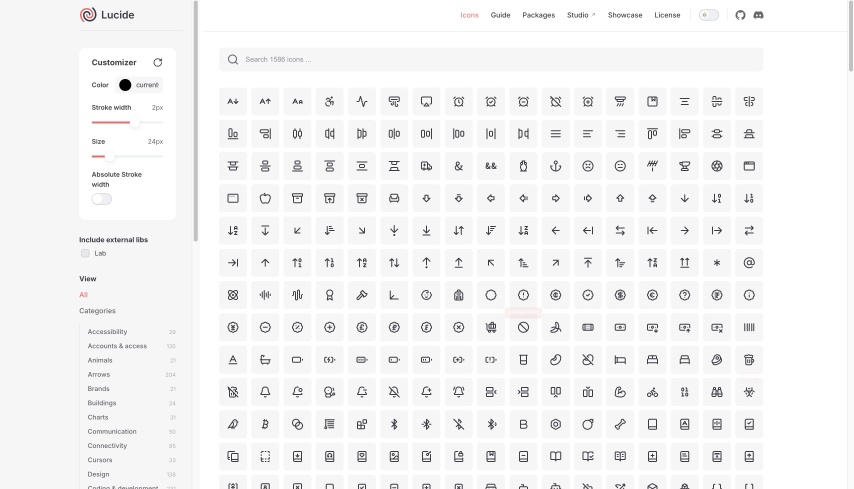Check the Lab external library box

tap(86, 253)
